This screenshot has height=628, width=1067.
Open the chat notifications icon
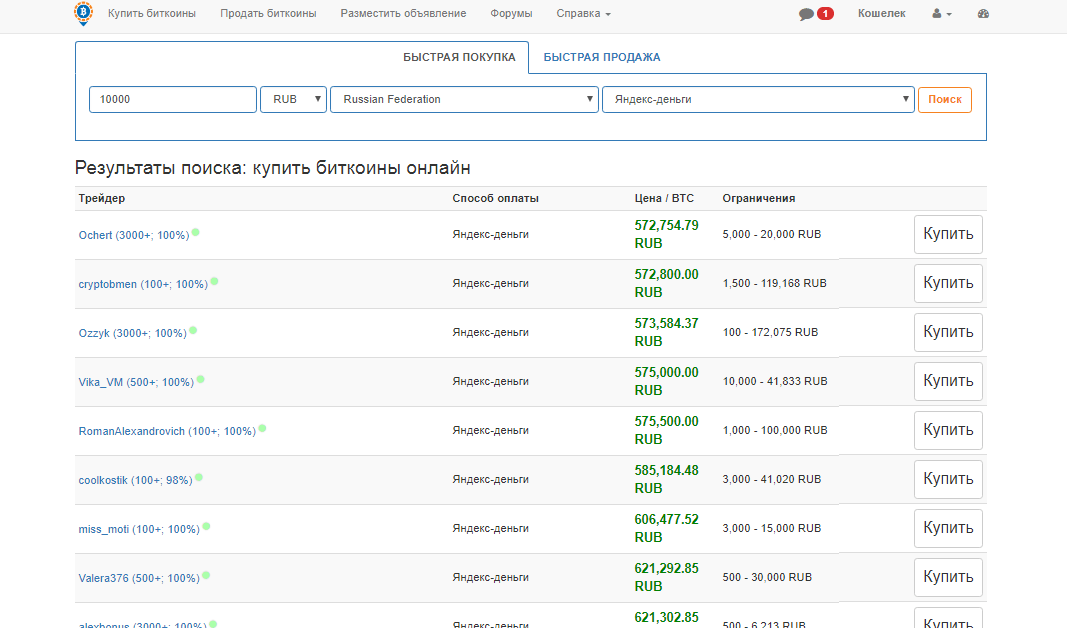pyautogui.click(x=806, y=14)
